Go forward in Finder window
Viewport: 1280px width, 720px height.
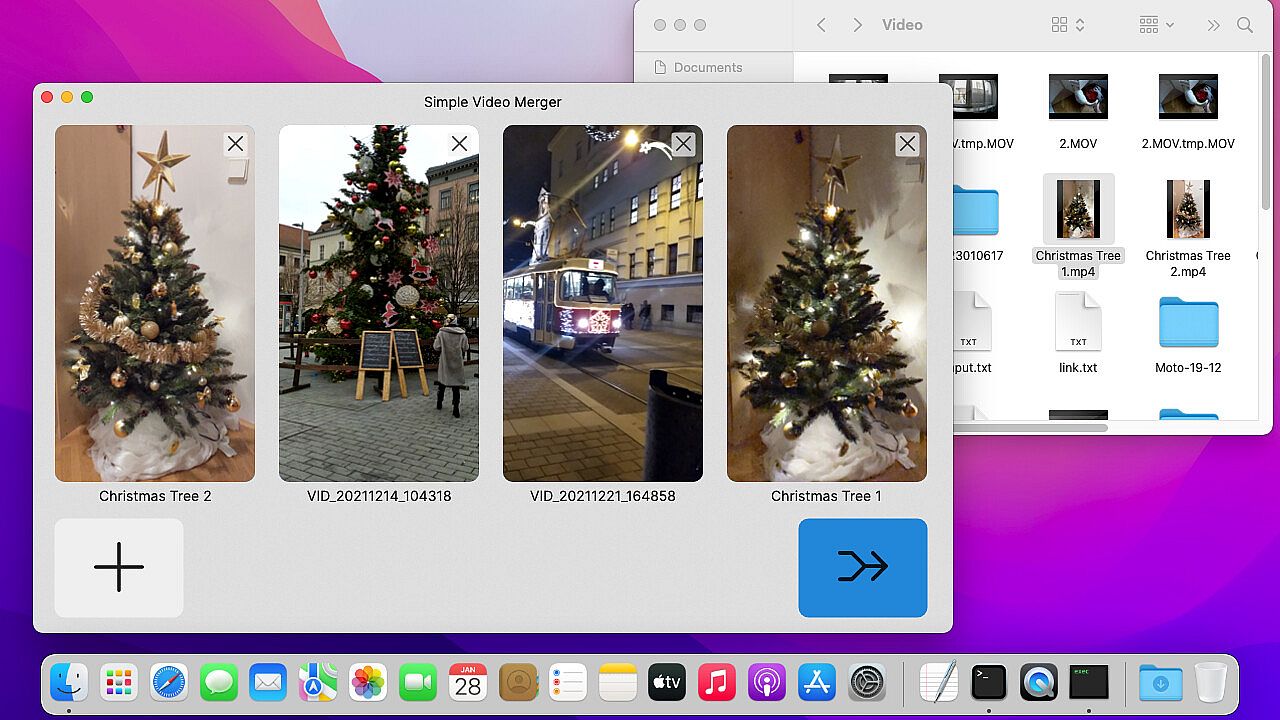pos(857,25)
